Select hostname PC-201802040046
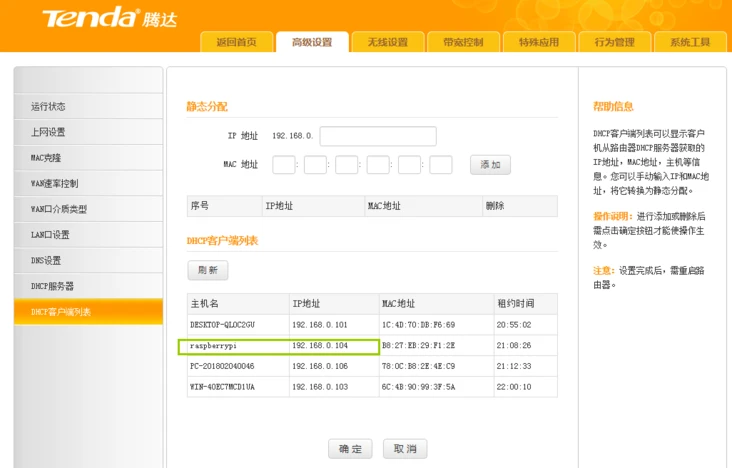 (222, 366)
